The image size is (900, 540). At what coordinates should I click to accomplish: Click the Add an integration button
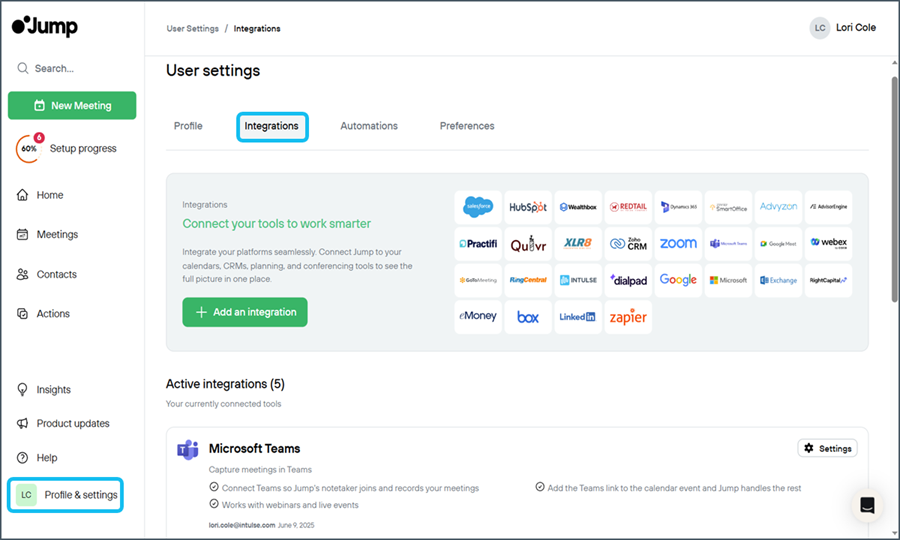tap(245, 312)
